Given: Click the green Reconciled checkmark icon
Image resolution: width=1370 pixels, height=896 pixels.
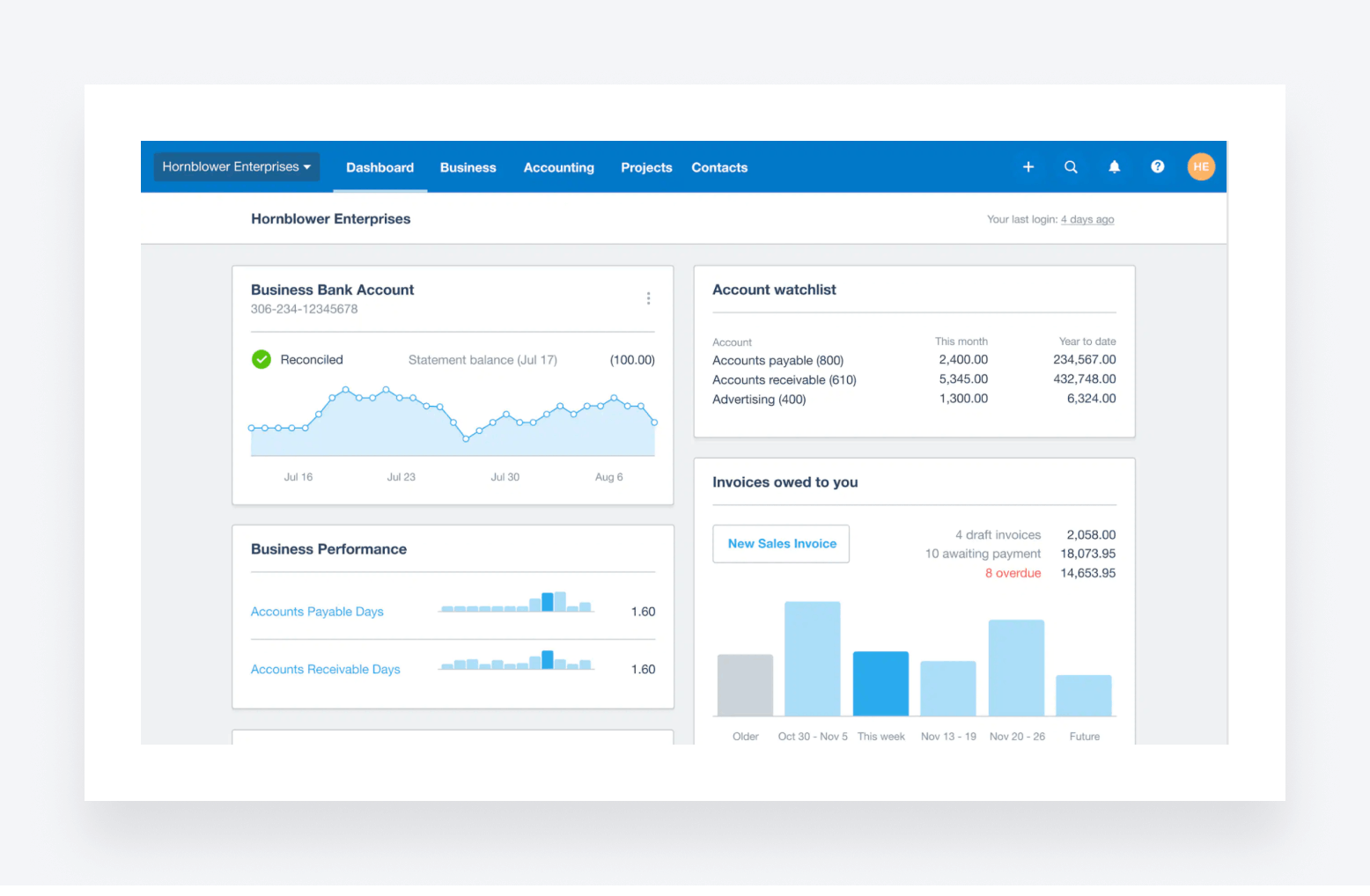Looking at the screenshot, I should click(261, 359).
